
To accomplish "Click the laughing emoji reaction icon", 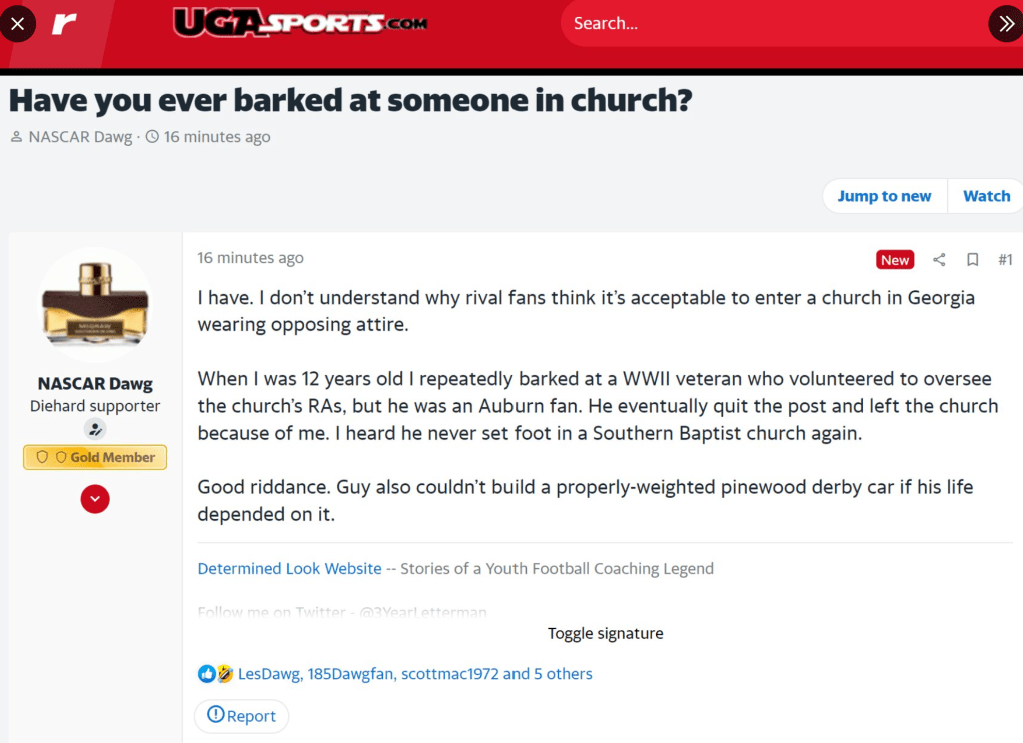I will [x=224, y=674].
